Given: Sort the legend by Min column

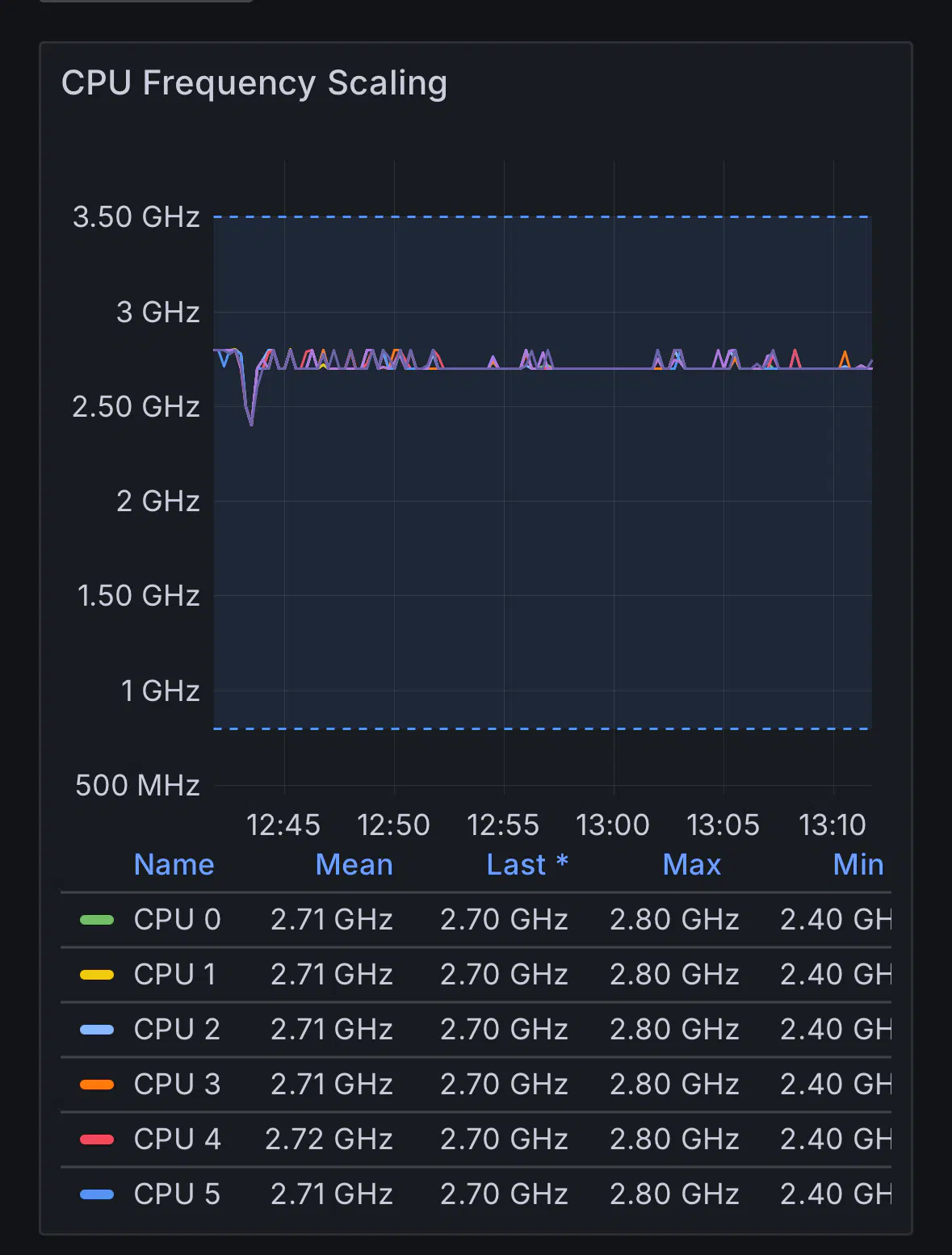Looking at the screenshot, I should click(x=858, y=865).
